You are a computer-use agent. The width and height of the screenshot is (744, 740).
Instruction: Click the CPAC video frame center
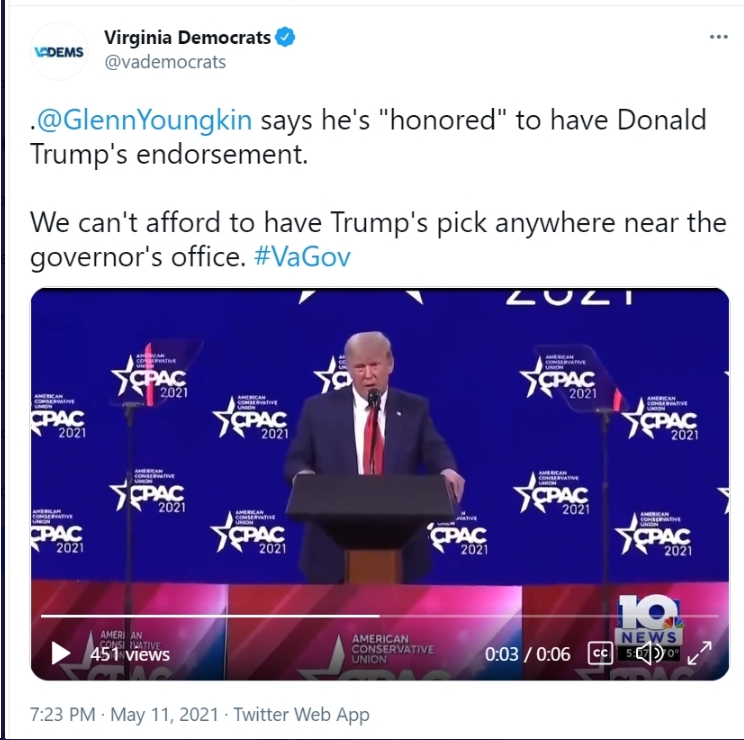point(380,484)
